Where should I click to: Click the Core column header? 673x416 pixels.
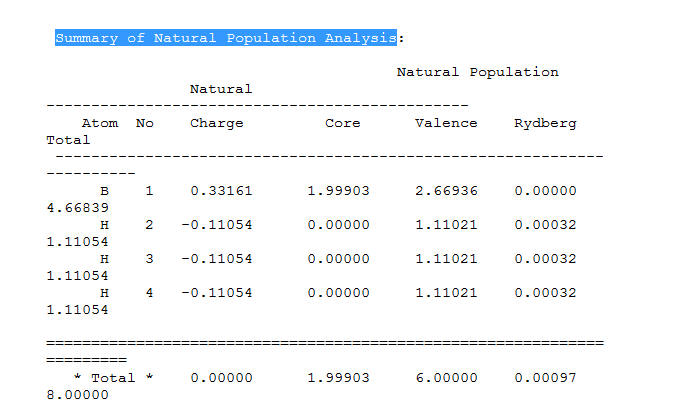pyautogui.click(x=342, y=124)
